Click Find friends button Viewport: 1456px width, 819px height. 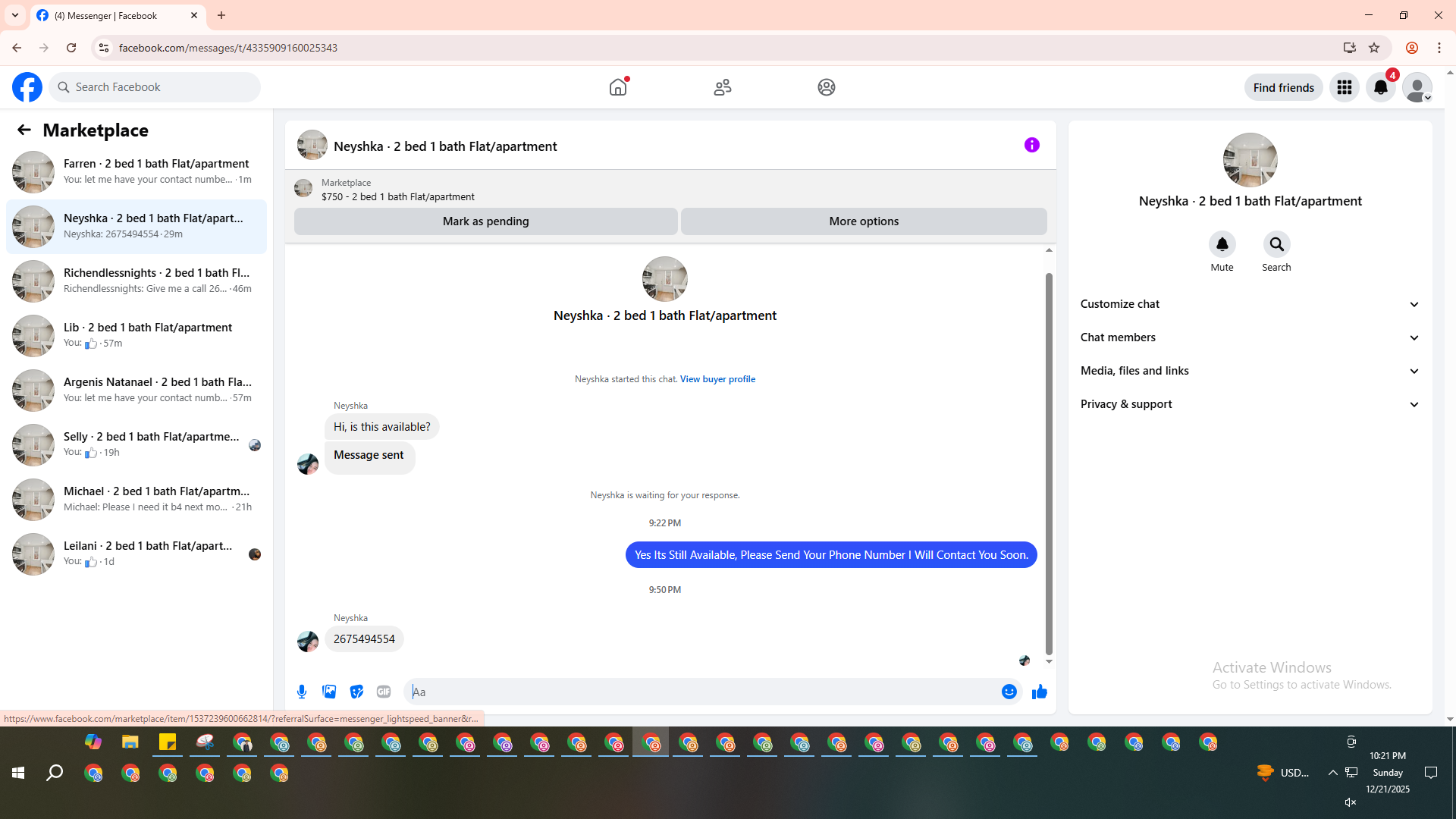(x=1284, y=87)
